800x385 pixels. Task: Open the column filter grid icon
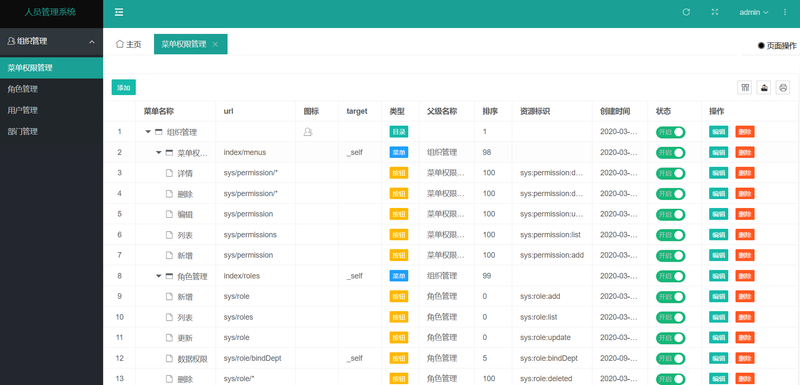tap(745, 87)
